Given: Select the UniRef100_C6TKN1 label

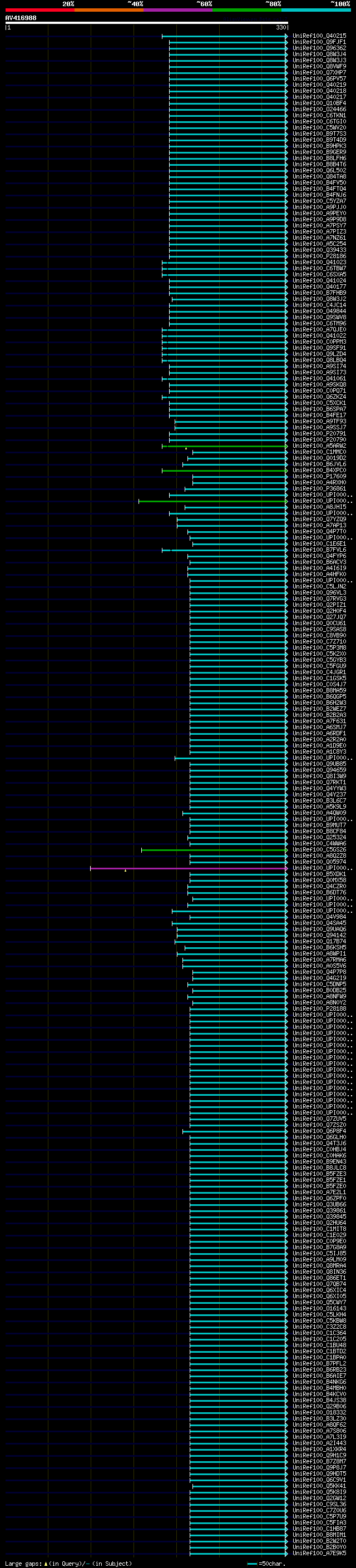Looking at the screenshot, I should [x=319, y=115].
